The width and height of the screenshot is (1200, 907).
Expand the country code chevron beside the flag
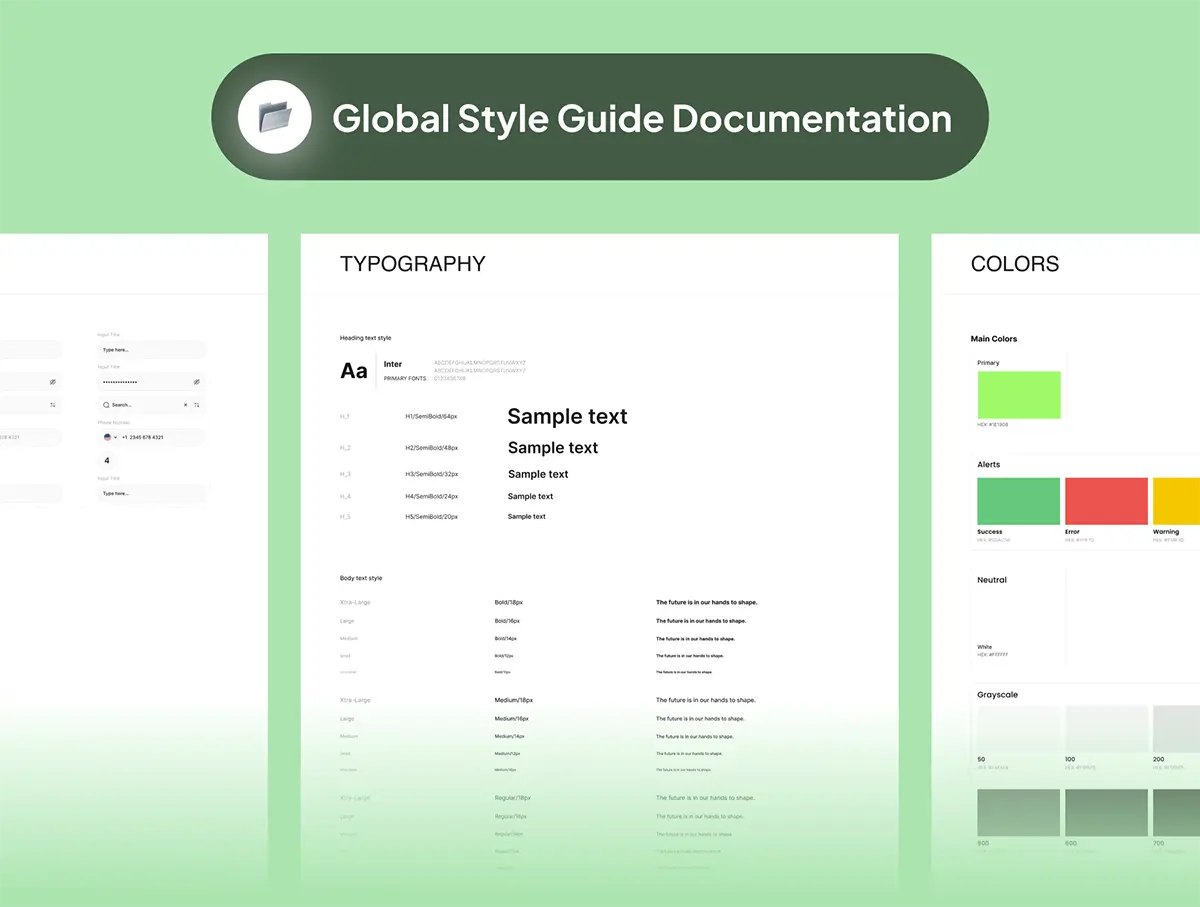pos(116,437)
